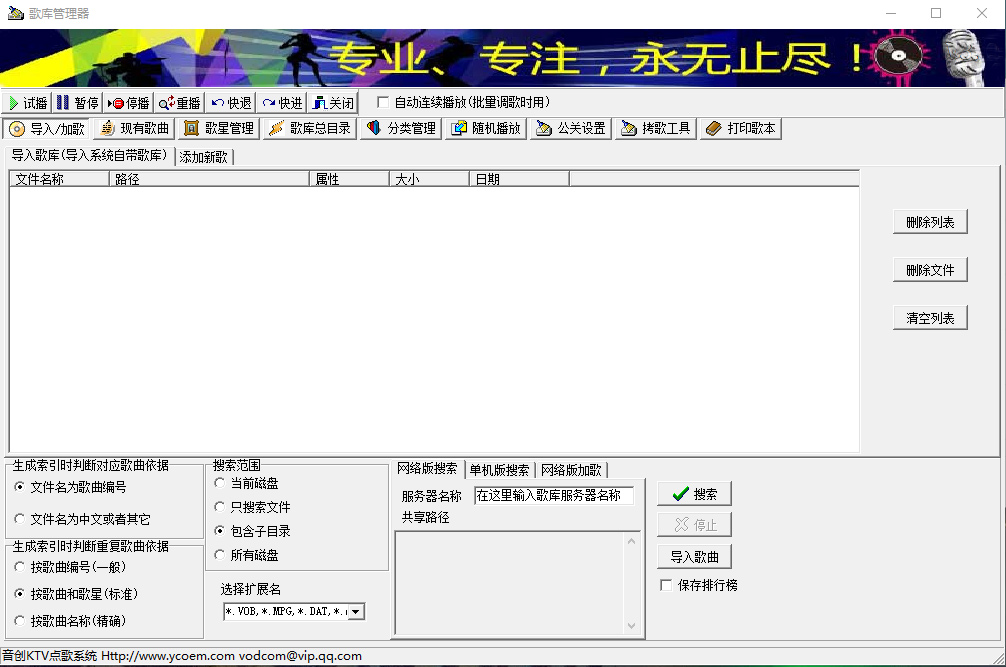Switch to 网络版加歌 tab

tap(571, 470)
